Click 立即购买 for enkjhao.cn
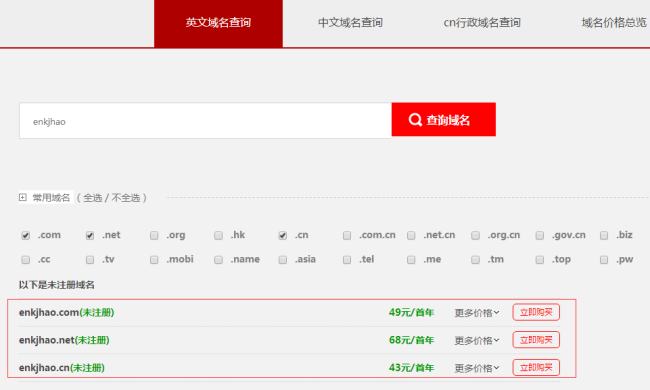650x390 pixels. [536, 368]
